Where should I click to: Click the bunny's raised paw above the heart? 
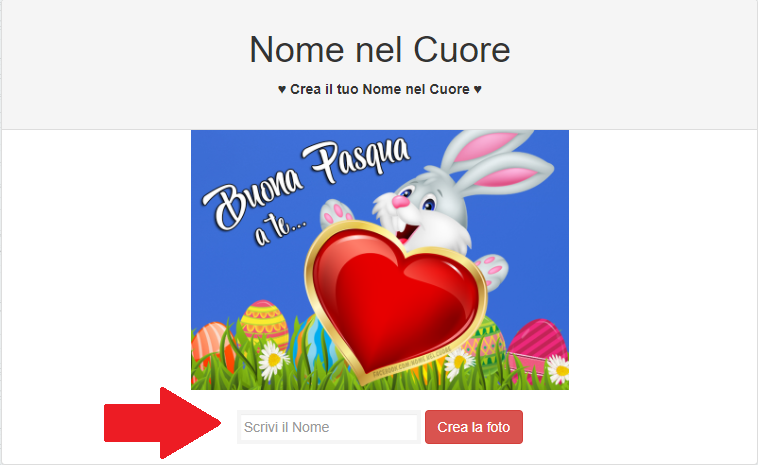click(337, 214)
